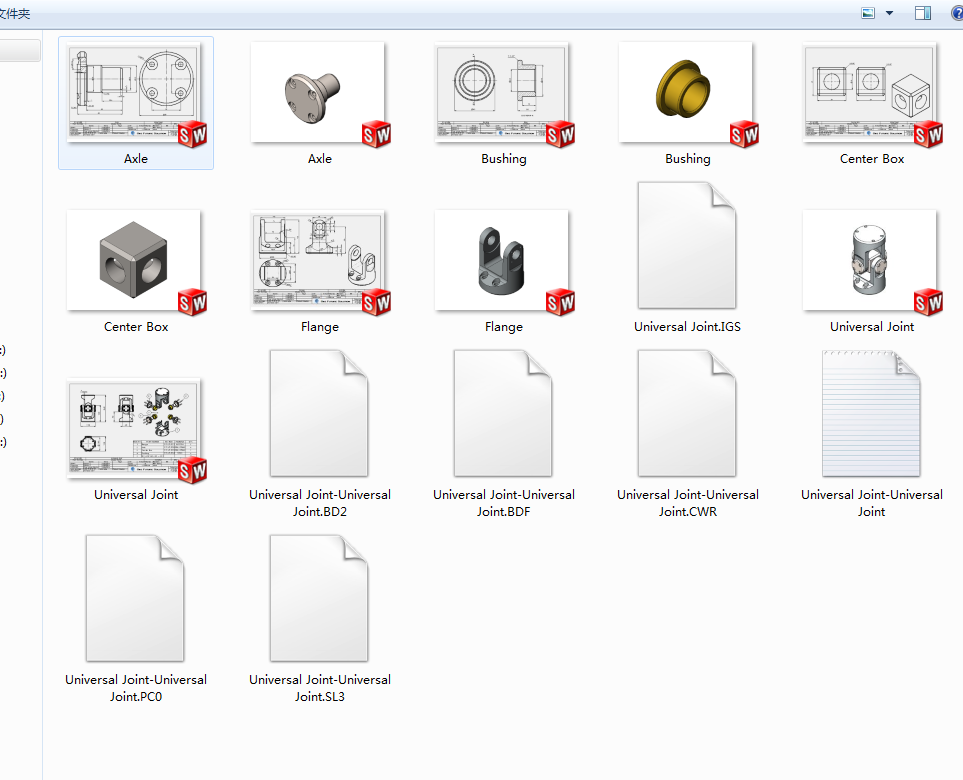
Task: Select the Flange 3D part file
Action: click(502, 260)
